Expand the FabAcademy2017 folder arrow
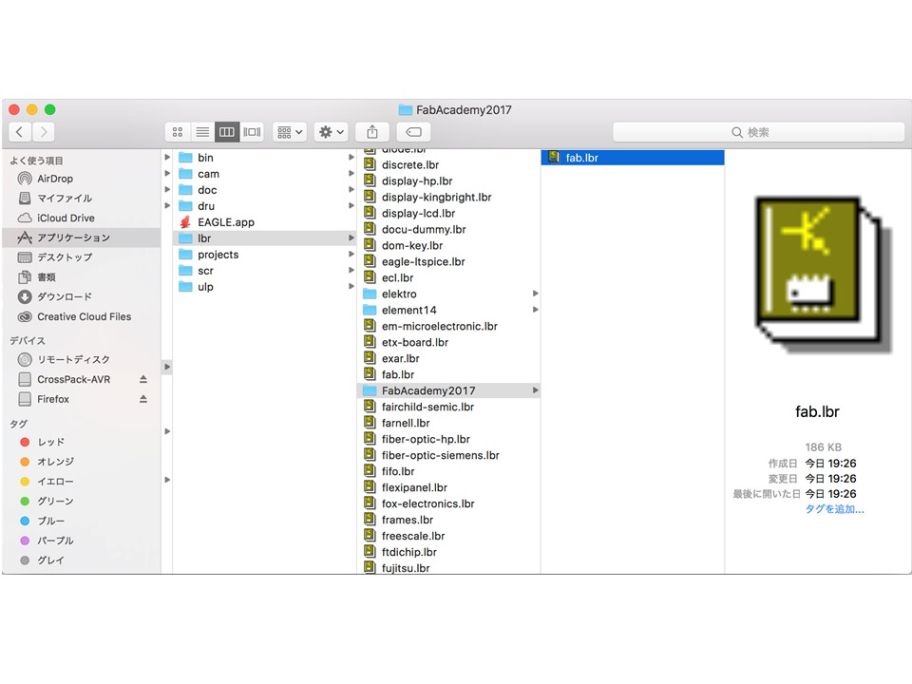Screen dimensions: 912x684 [535, 391]
